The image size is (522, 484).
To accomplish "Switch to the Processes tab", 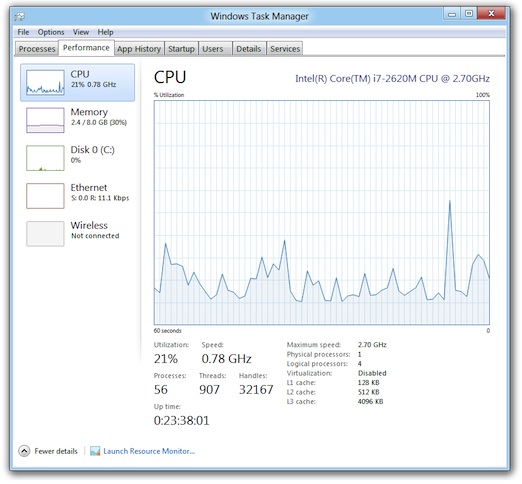I will point(37,49).
